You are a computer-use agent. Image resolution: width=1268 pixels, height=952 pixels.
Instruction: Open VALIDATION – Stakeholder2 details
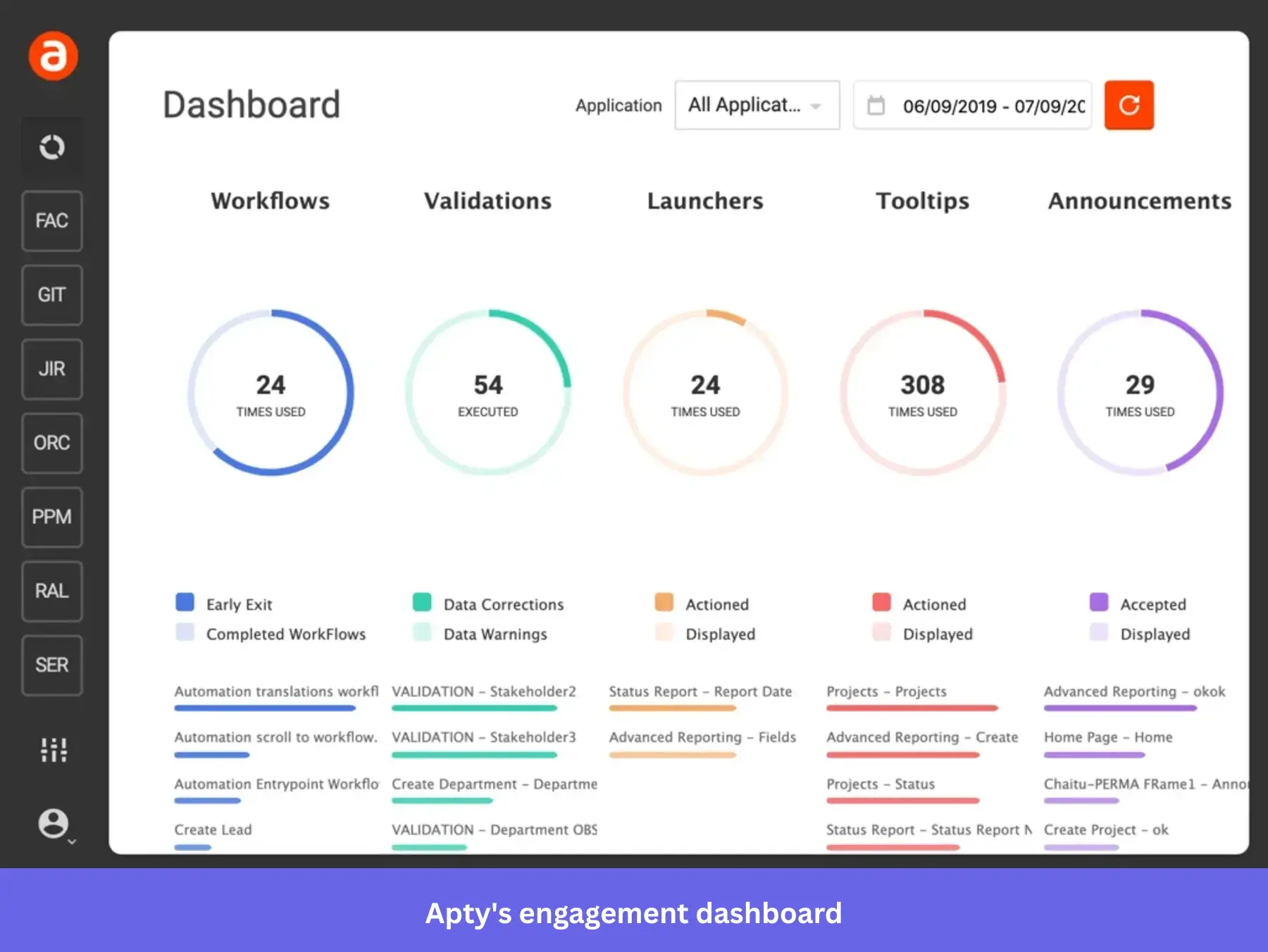(484, 691)
